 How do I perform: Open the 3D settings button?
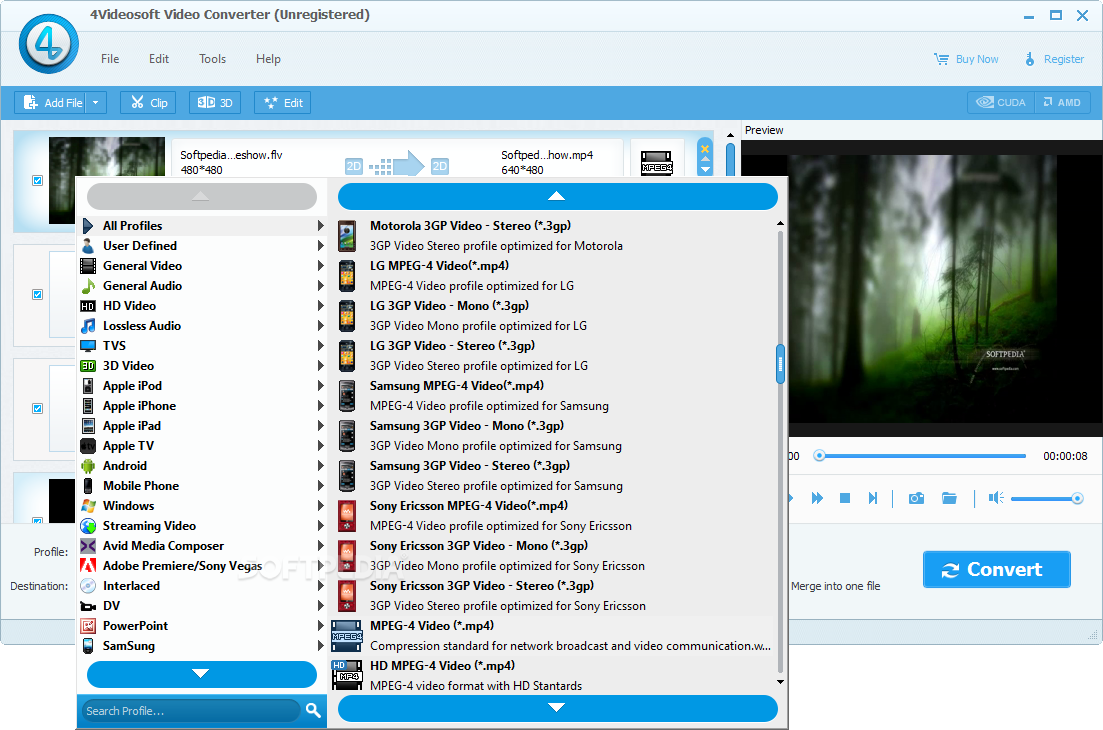(x=215, y=103)
